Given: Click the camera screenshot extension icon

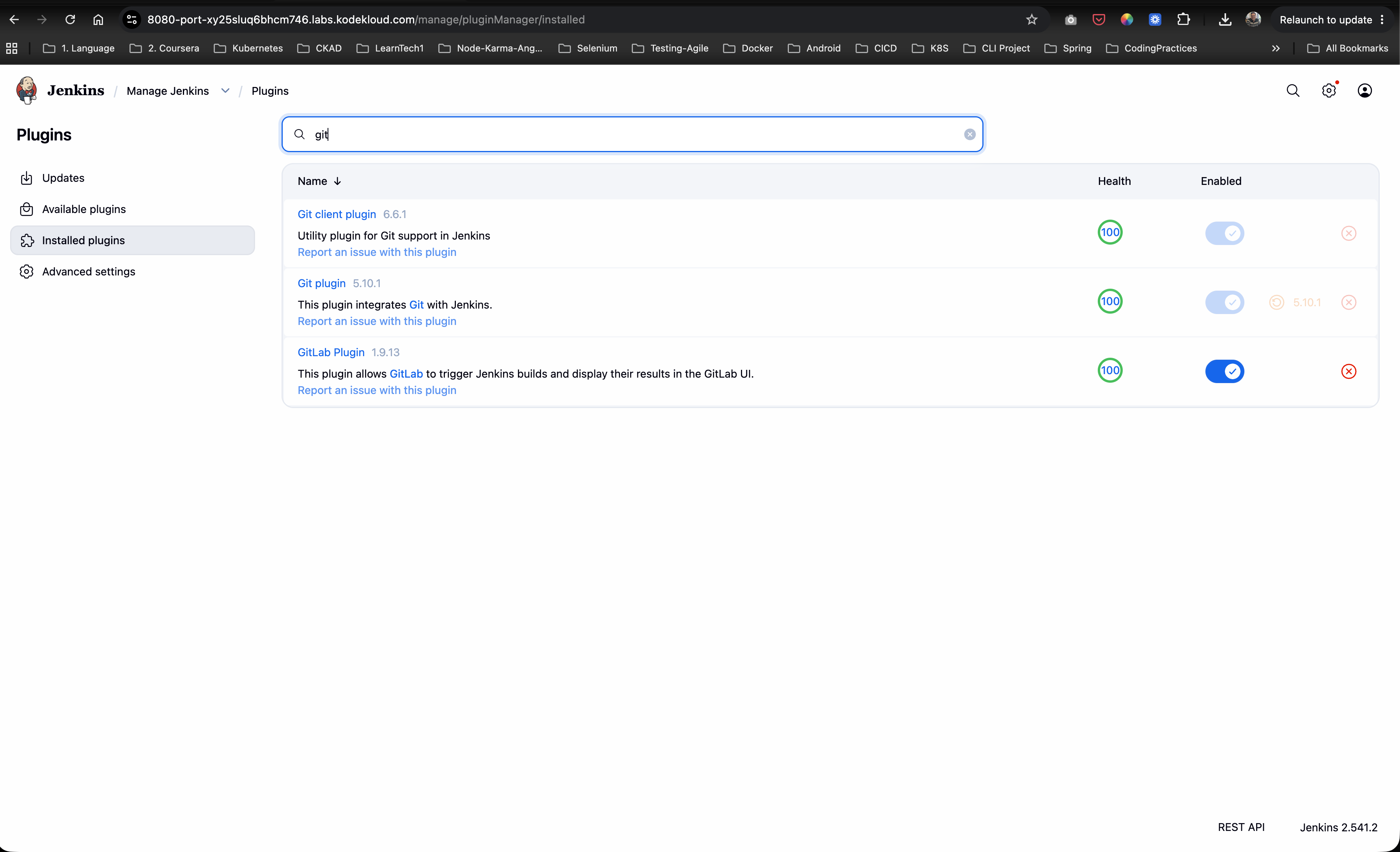Looking at the screenshot, I should [x=1071, y=20].
